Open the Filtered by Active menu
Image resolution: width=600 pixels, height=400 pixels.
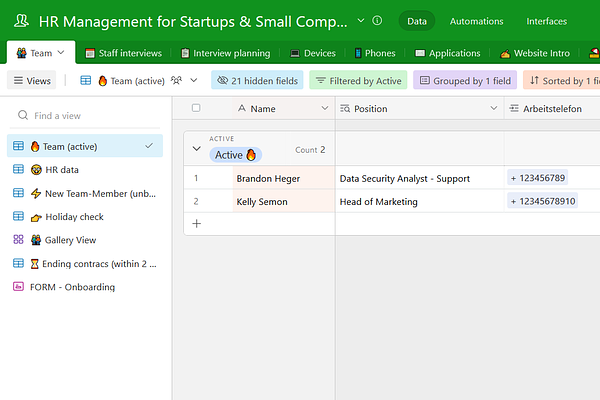pyautogui.click(x=358, y=80)
